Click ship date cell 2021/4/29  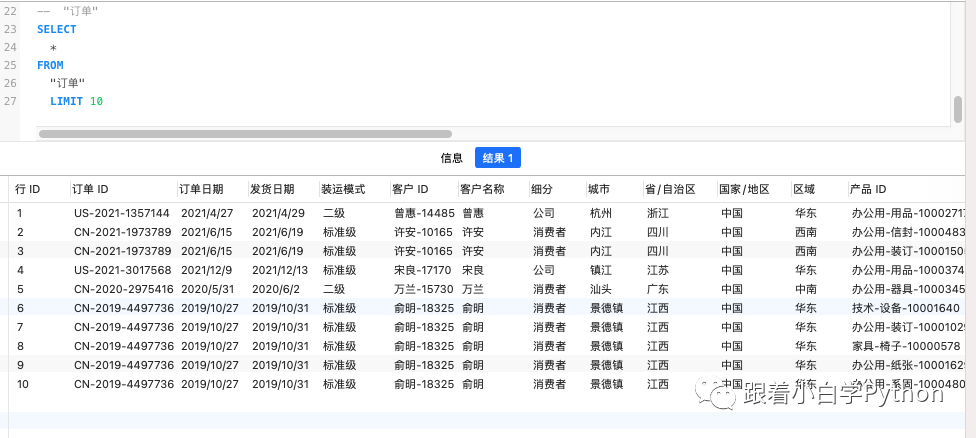coord(278,213)
